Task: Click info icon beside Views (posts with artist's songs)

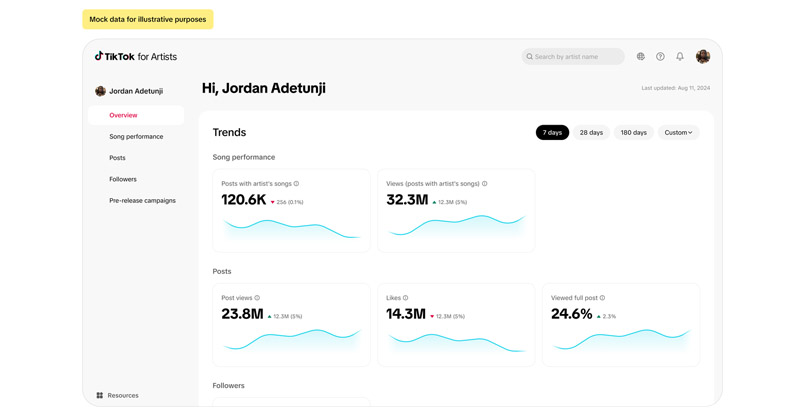Action: pos(485,184)
